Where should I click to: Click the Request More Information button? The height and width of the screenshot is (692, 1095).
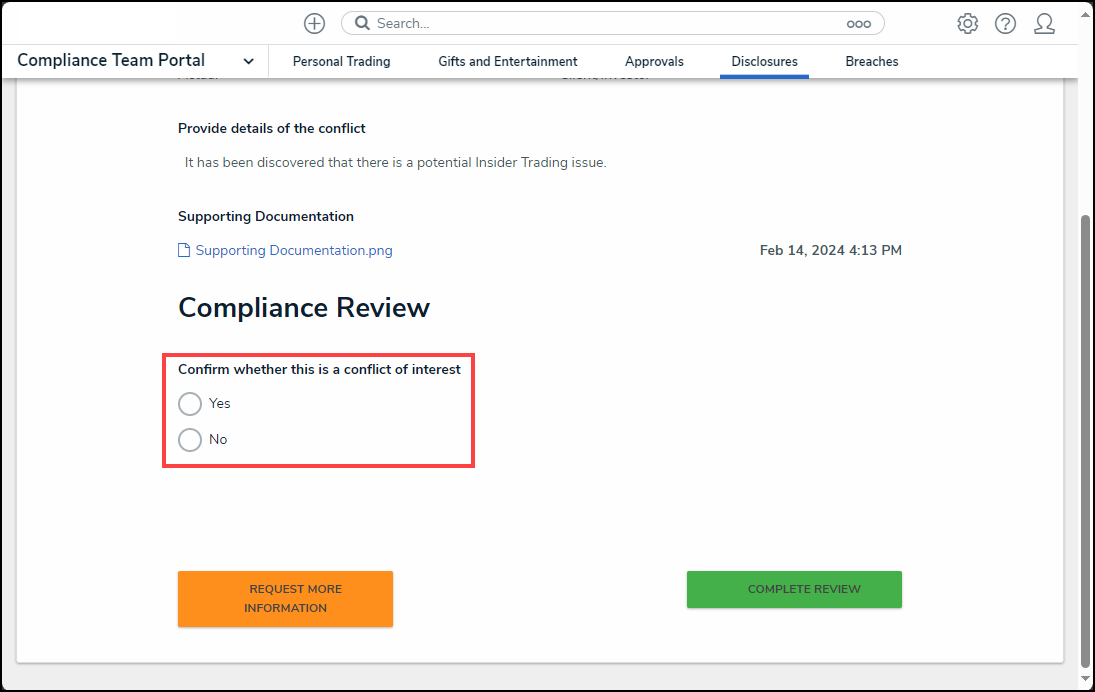click(x=285, y=598)
